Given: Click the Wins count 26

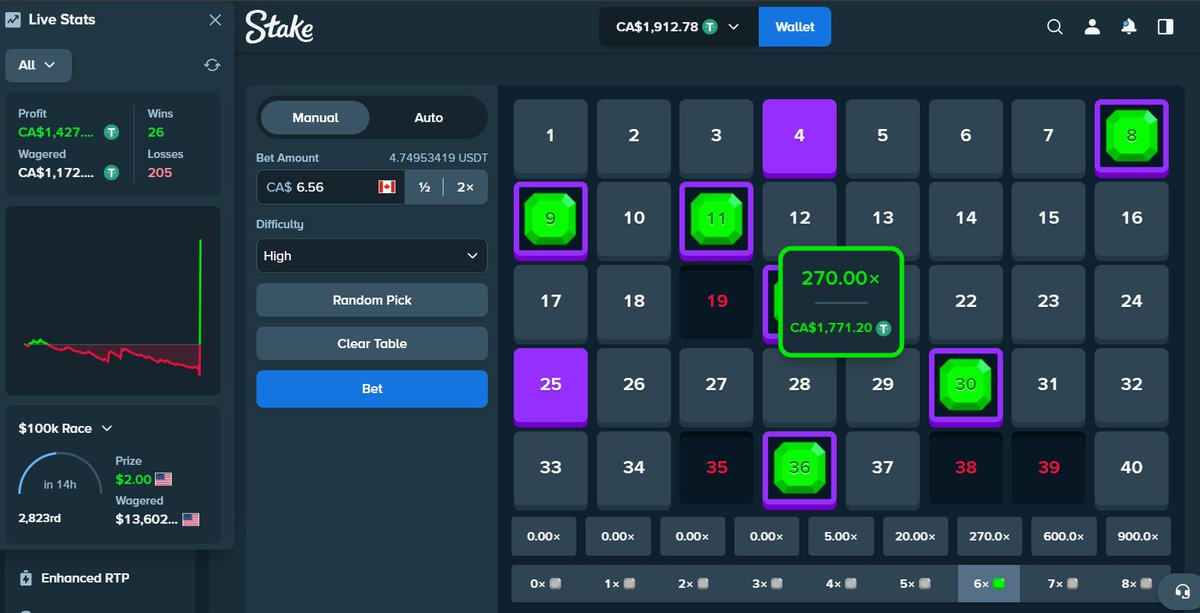Looking at the screenshot, I should [x=156, y=132].
